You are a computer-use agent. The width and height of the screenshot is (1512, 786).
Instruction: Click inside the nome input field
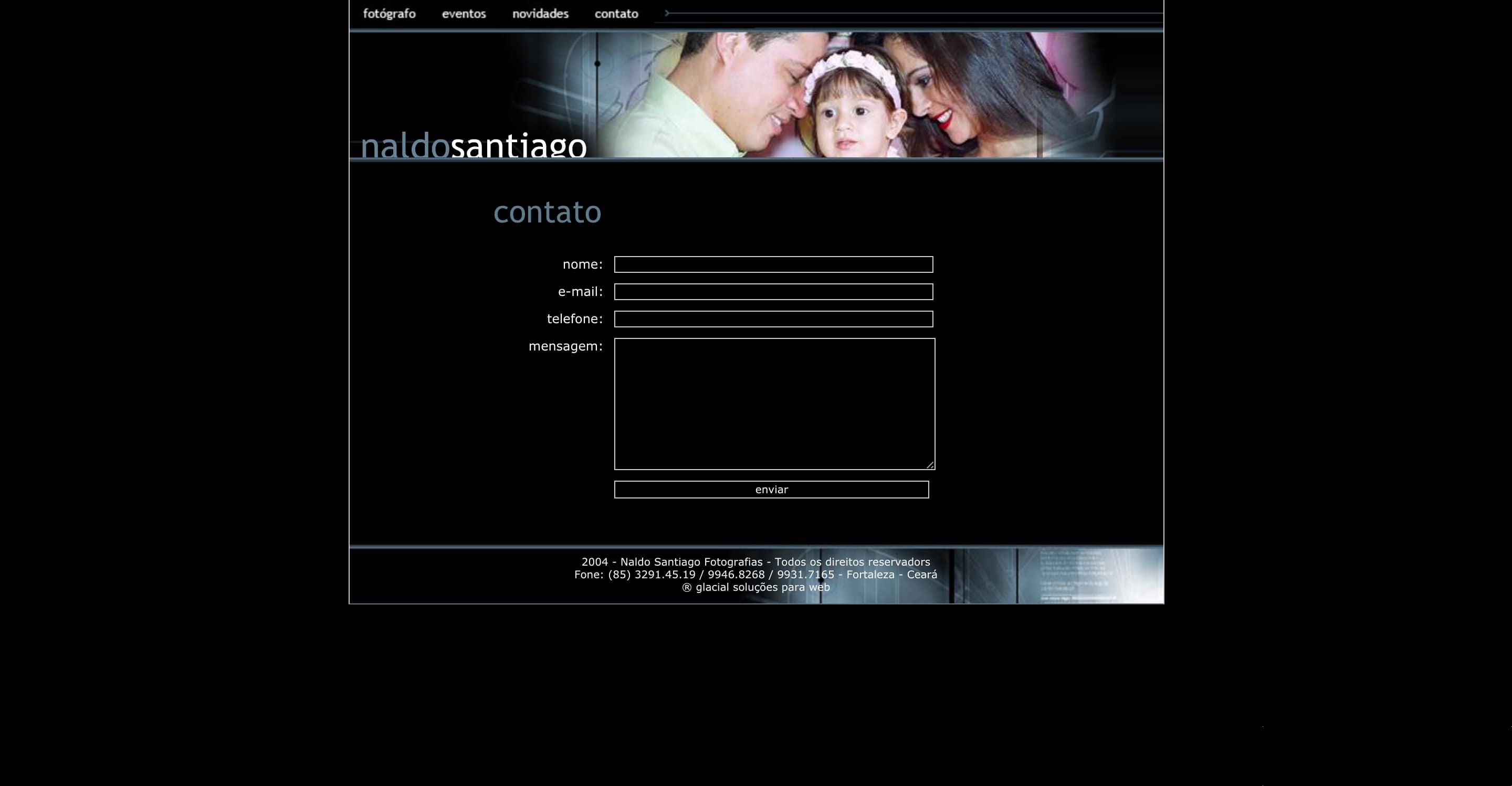pos(773,264)
